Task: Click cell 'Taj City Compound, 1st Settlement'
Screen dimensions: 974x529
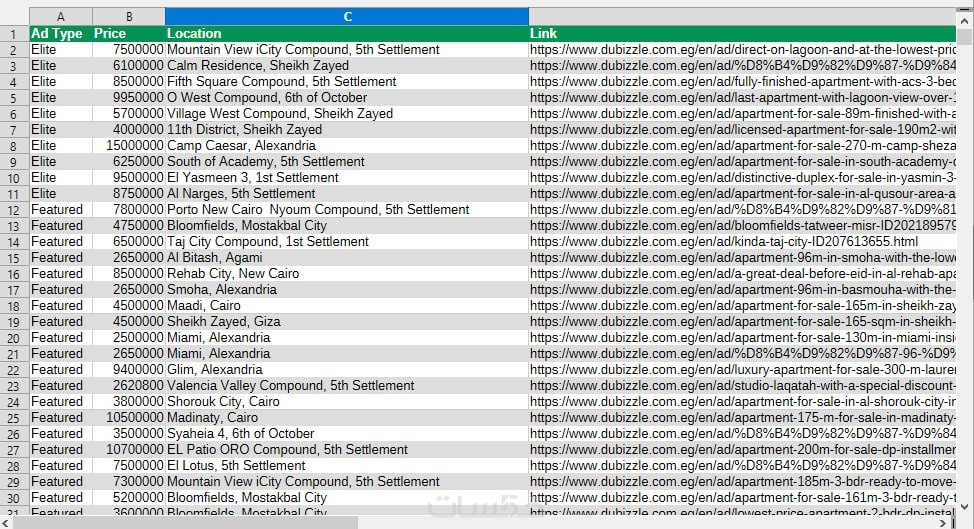Action: click(347, 242)
